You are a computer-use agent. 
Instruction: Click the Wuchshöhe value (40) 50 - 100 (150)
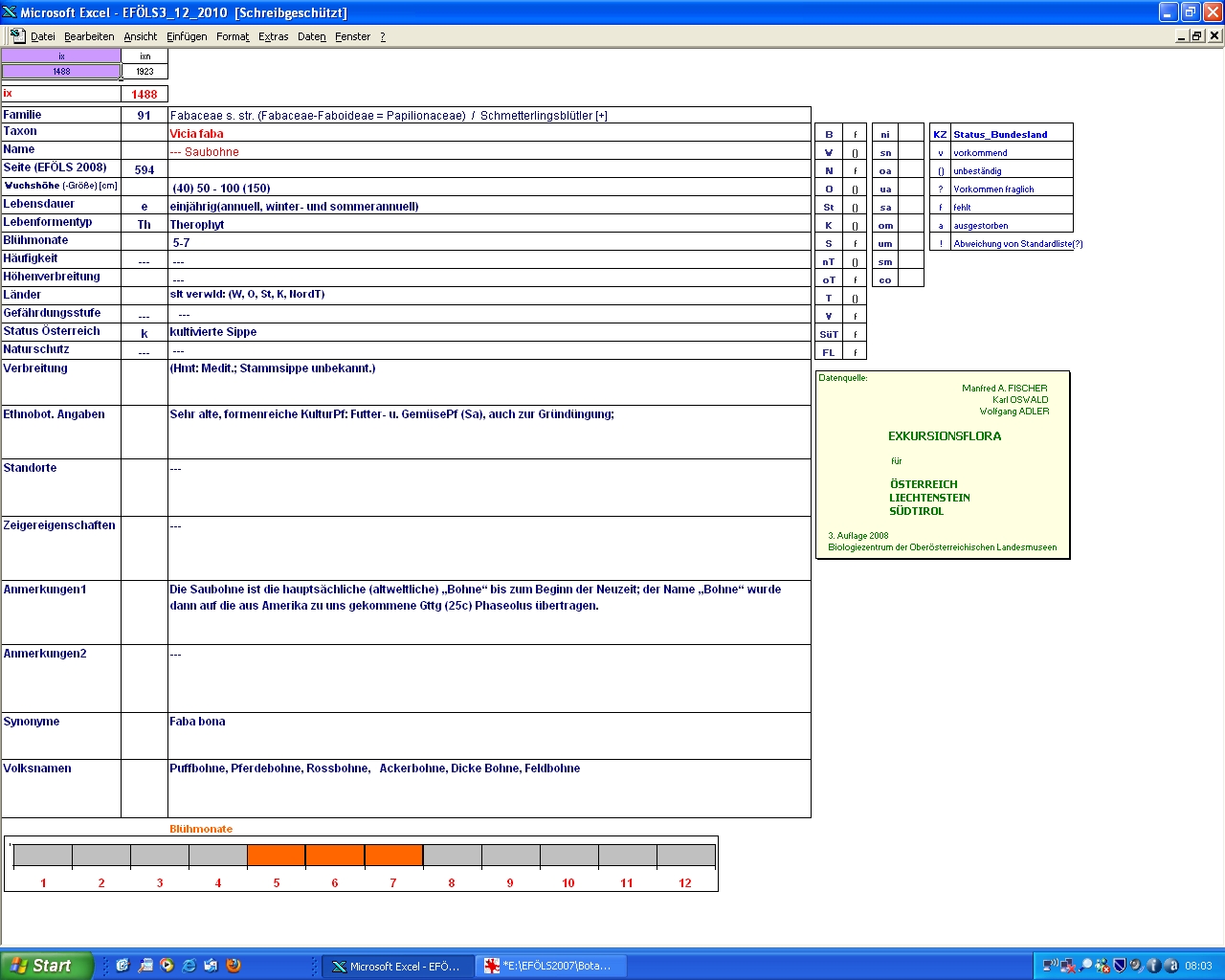pos(221,188)
